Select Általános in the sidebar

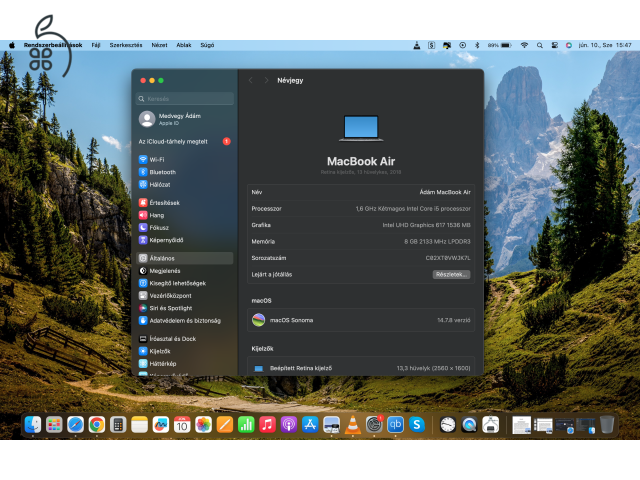tap(184, 258)
